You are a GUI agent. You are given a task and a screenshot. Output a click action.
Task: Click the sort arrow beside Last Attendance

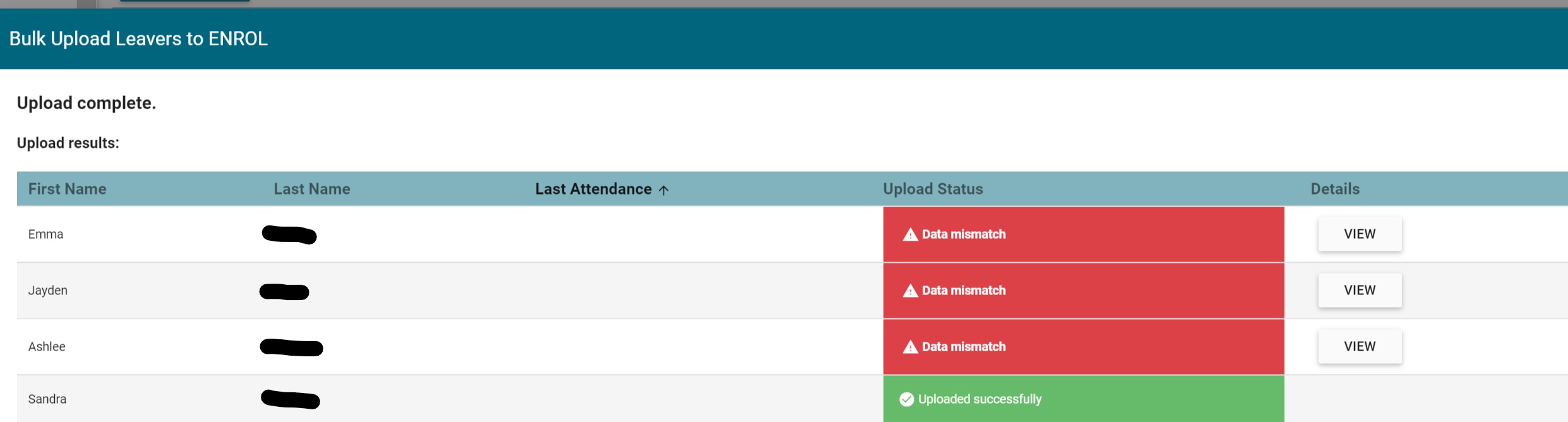pos(663,190)
